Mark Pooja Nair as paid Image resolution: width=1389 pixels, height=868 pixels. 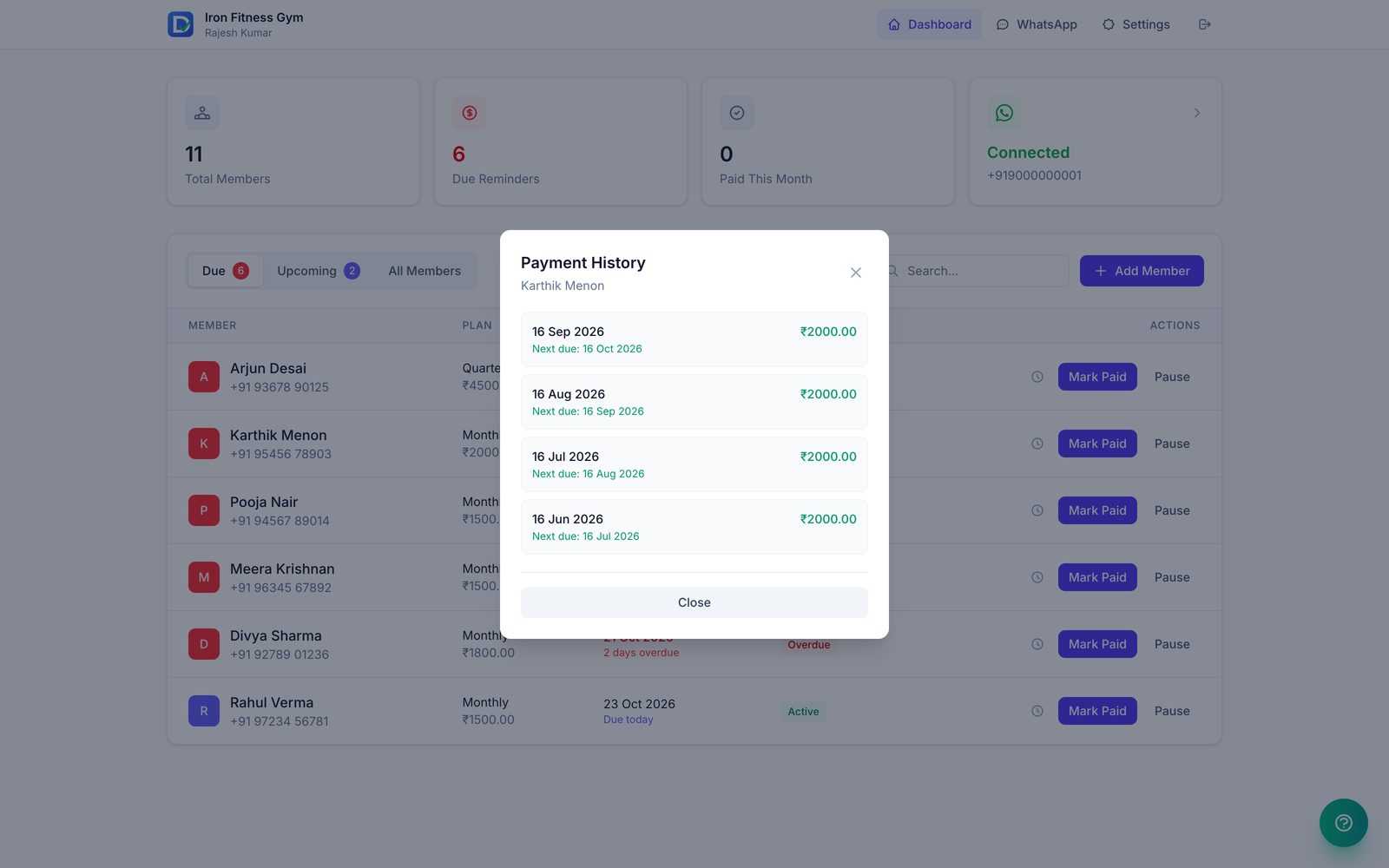click(x=1097, y=510)
